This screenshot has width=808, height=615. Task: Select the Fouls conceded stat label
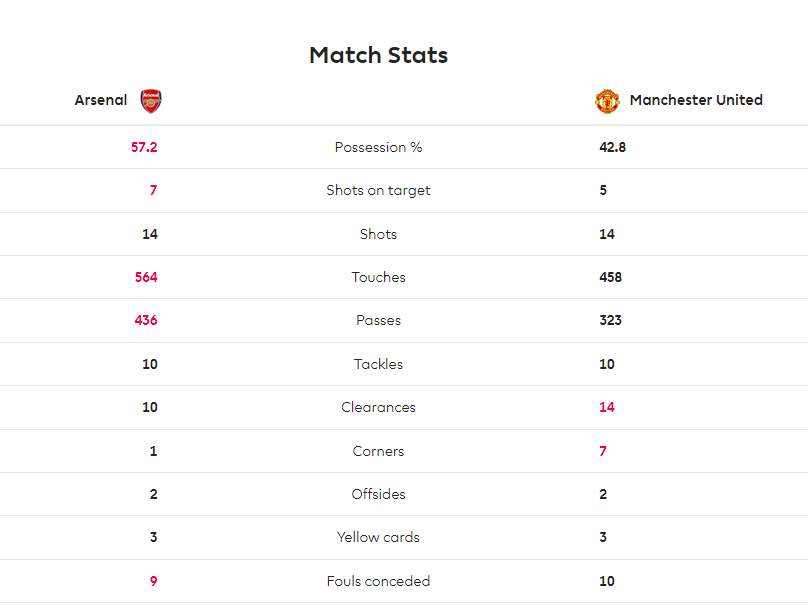378,581
